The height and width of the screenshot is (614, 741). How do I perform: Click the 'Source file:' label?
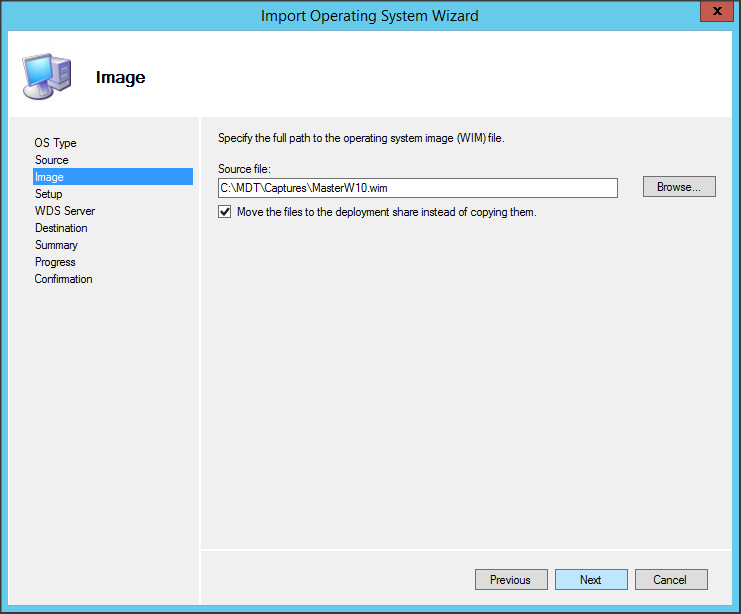pos(245,169)
